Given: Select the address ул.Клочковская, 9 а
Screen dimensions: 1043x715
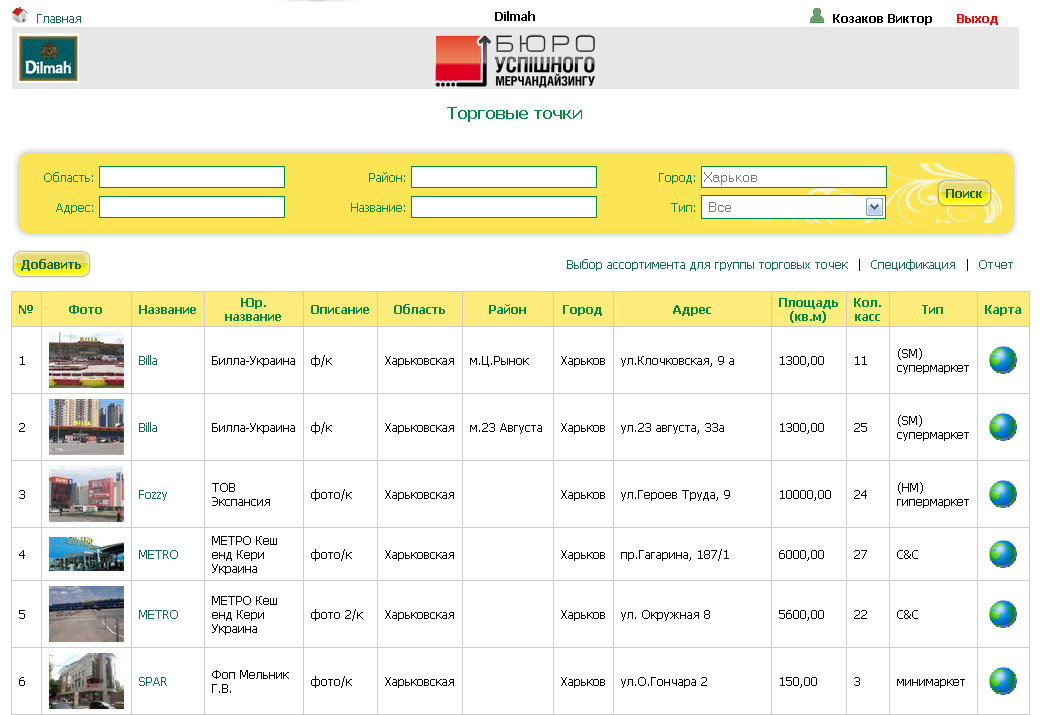Looking at the screenshot, I should 677,360.
